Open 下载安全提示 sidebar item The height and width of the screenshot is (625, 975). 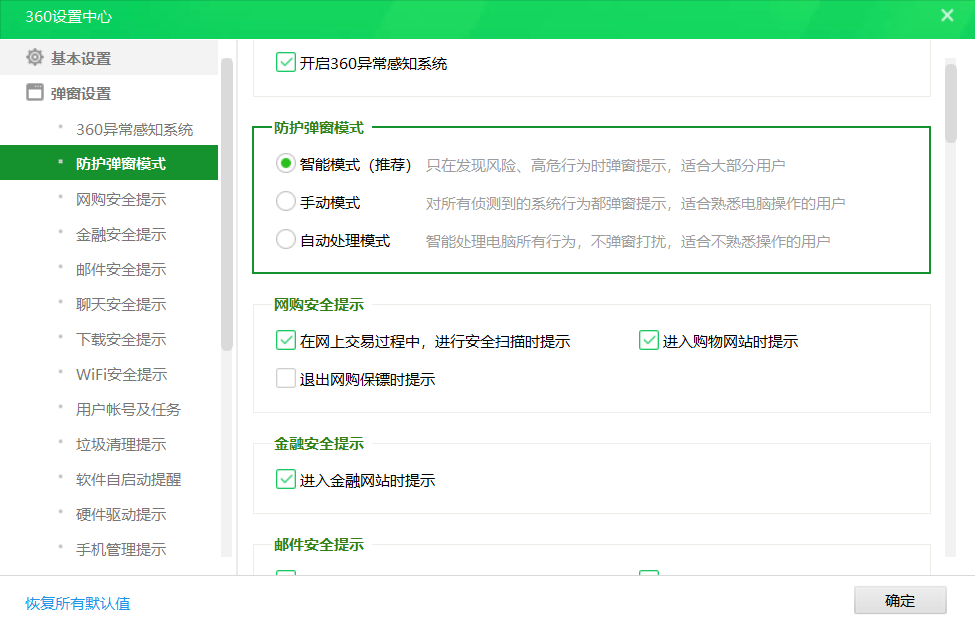point(121,339)
